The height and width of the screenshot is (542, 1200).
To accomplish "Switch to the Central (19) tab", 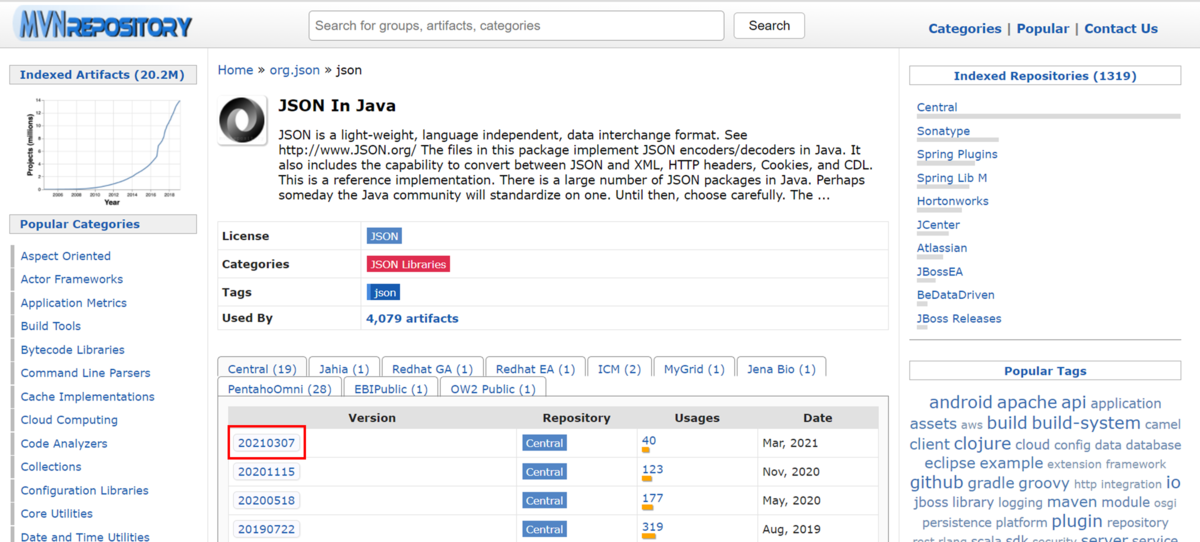I will 262,369.
